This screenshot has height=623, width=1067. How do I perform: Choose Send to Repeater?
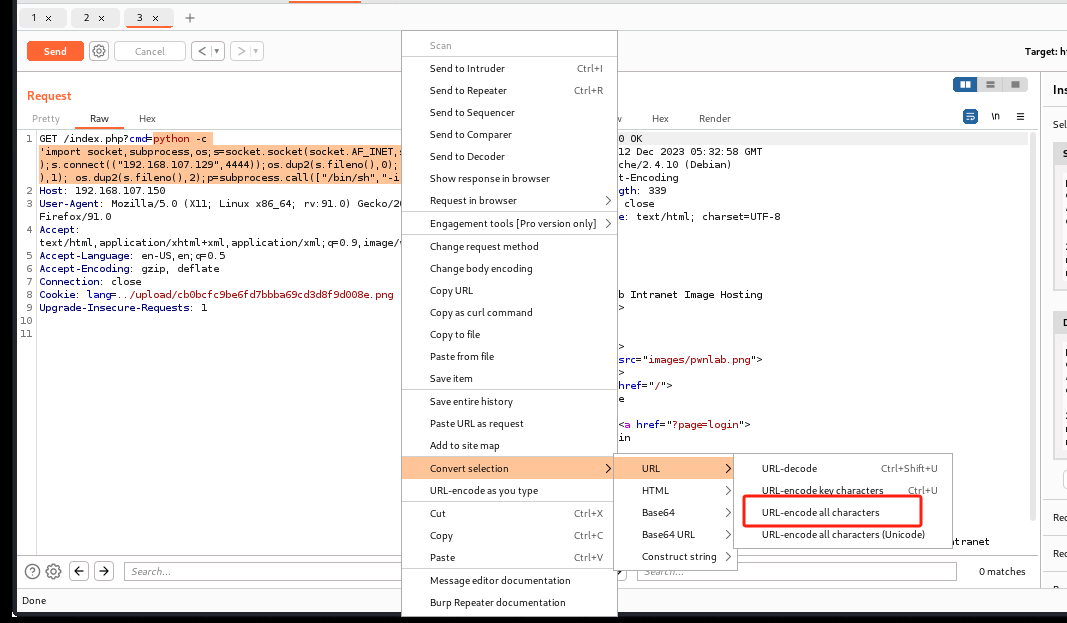pos(510,90)
